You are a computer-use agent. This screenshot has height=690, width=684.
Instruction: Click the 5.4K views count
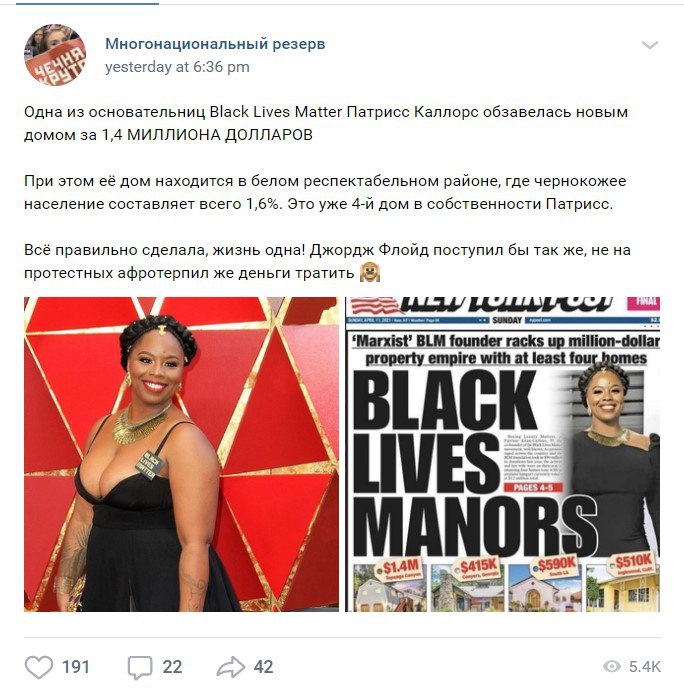coord(644,667)
